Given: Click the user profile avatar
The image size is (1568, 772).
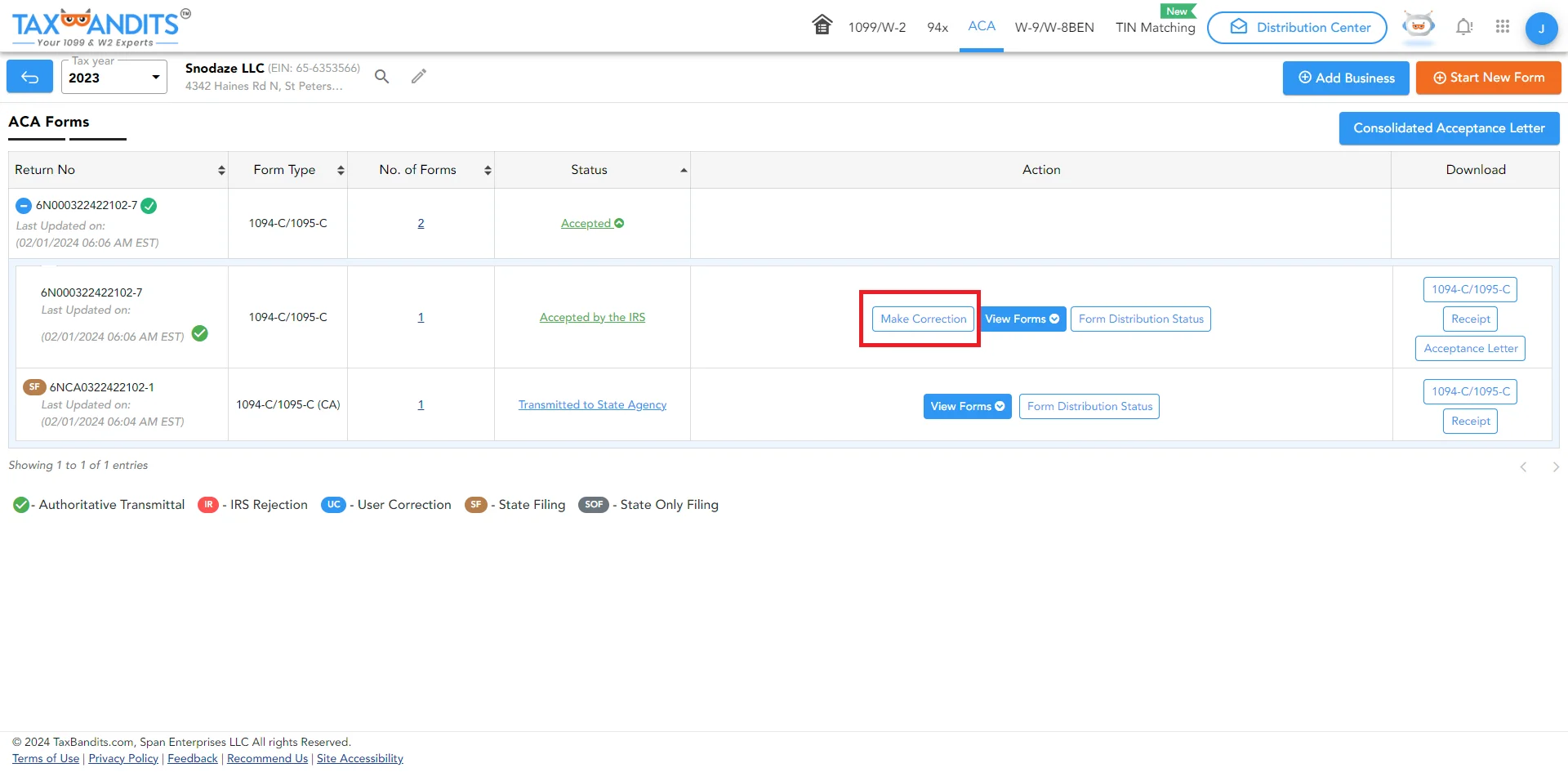Looking at the screenshot, I should 1541,29.
